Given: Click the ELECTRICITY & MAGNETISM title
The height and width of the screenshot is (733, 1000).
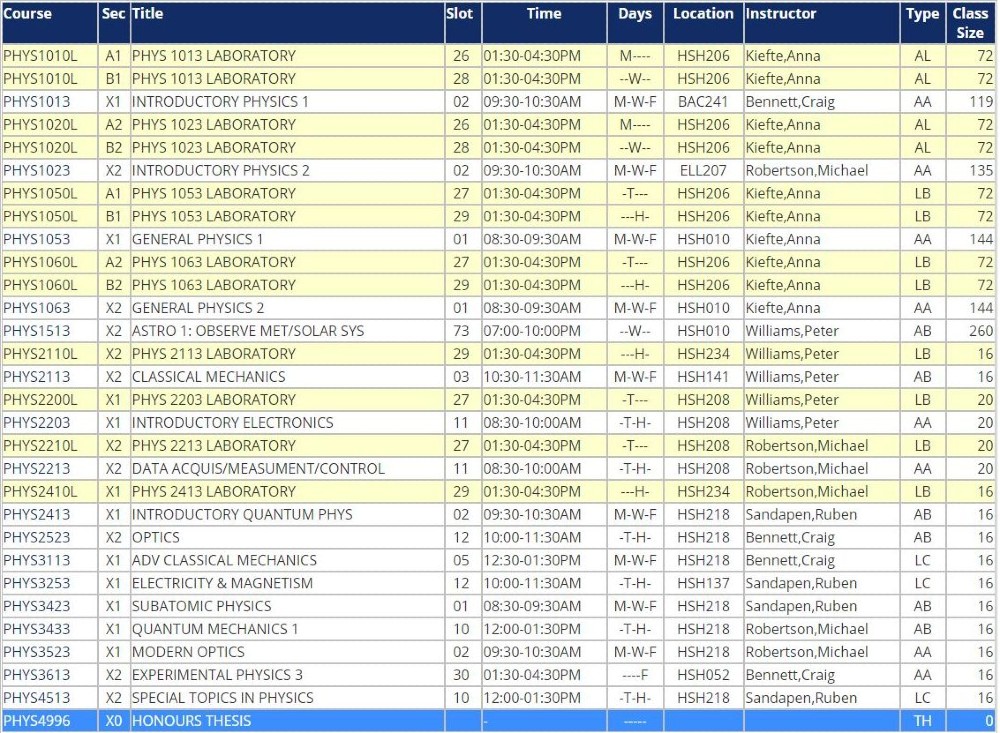Looking at the screenshot, I should (223, 584).
